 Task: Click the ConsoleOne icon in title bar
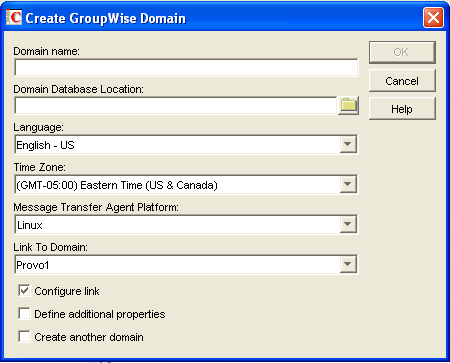click(14, 17)
